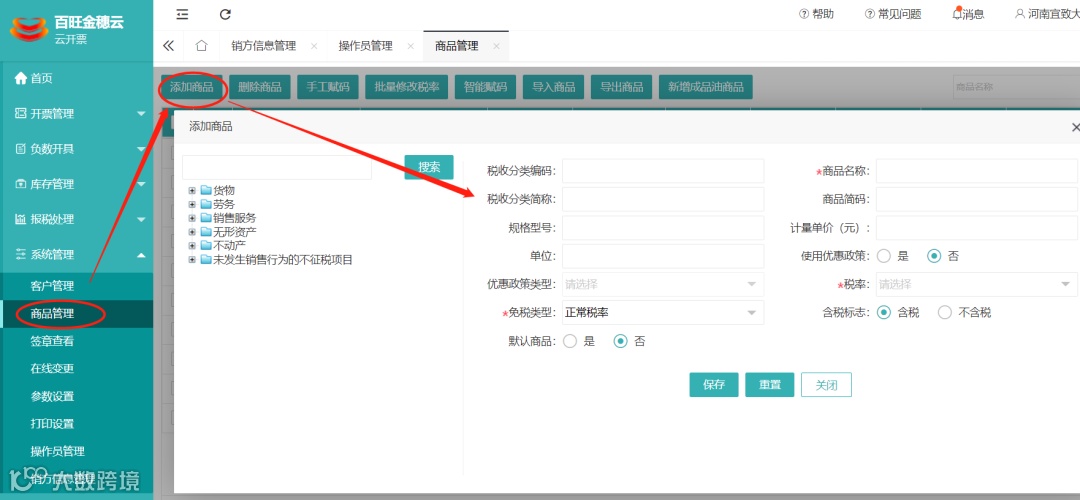Click 搜索 button in dialog
The height and width of the screenshot is (500, 1080).
click(429, 167)
